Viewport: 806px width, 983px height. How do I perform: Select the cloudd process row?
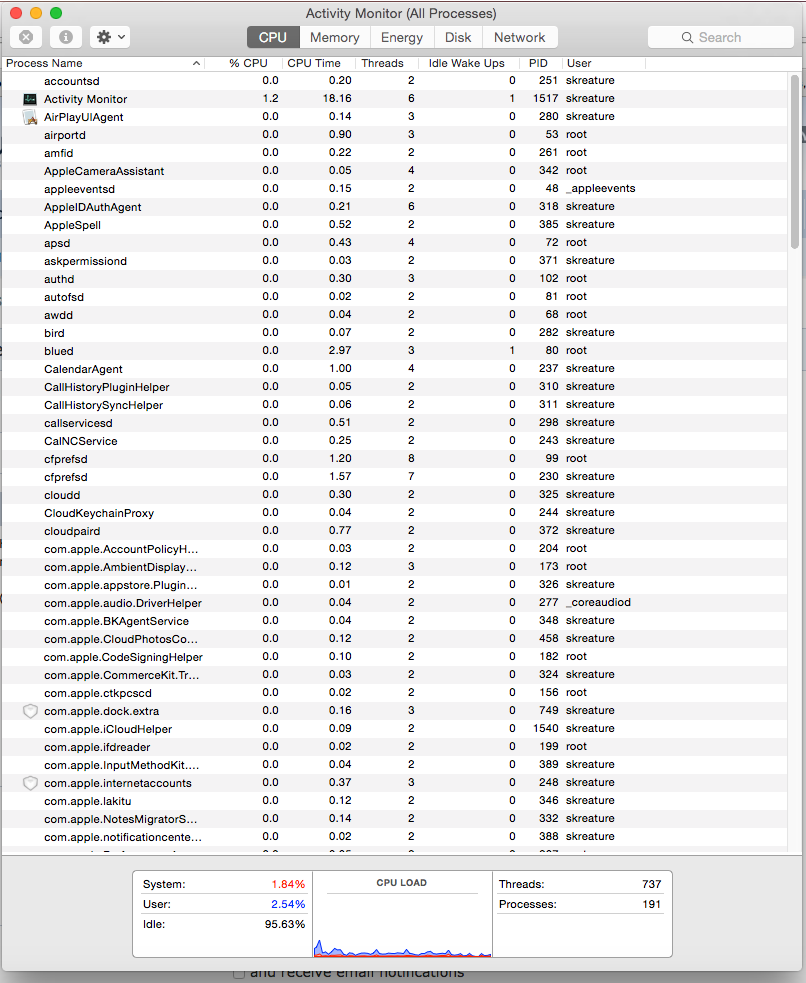tap(395, 495)
